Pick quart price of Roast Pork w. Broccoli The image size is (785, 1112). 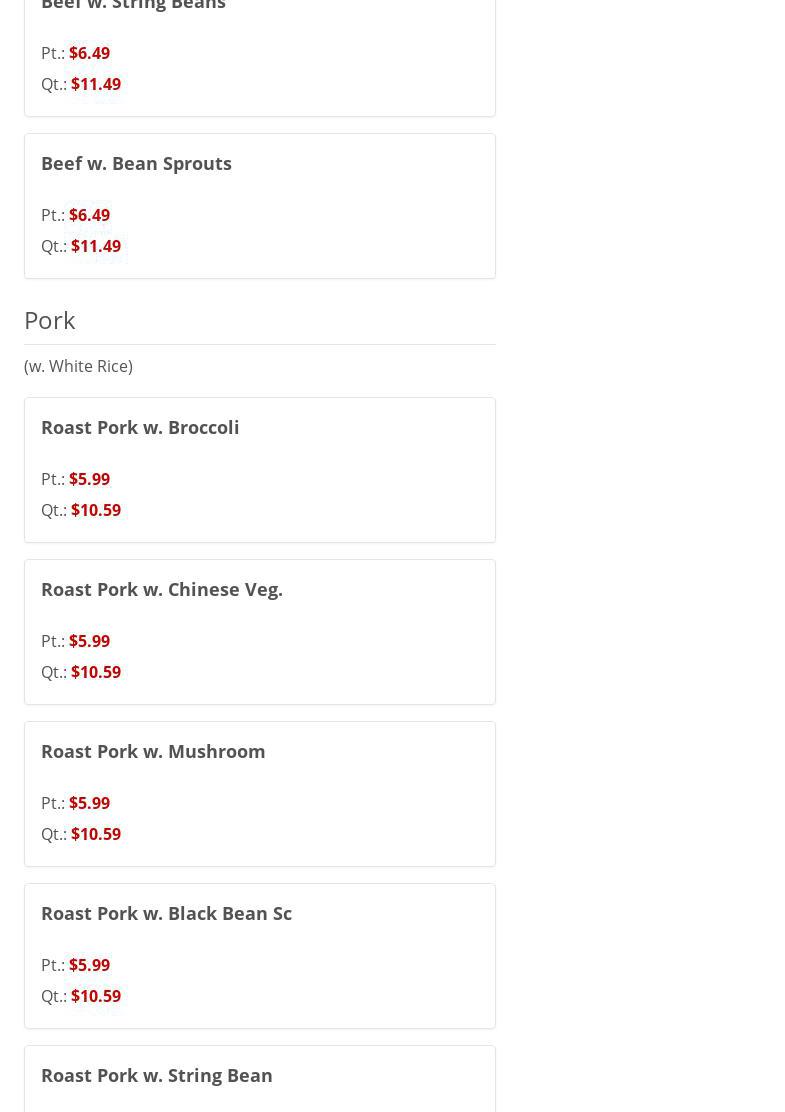coord(95,510)
